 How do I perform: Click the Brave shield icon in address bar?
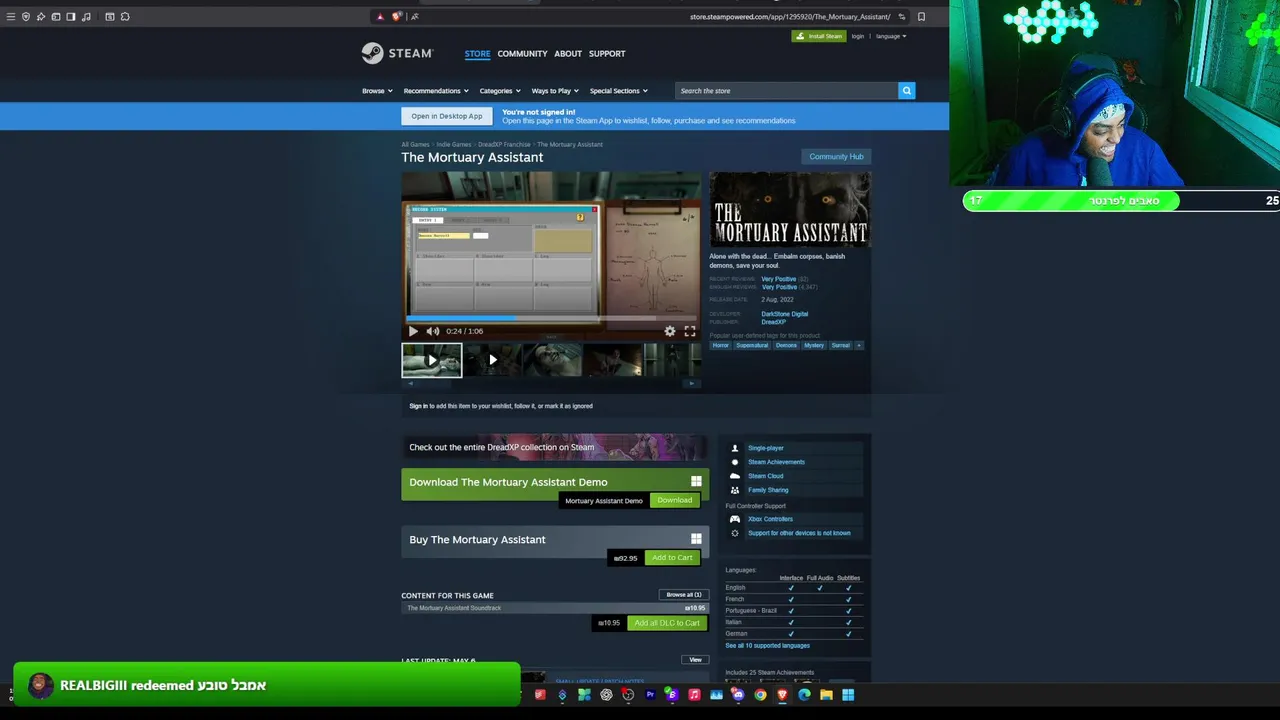tap(397, 16)
